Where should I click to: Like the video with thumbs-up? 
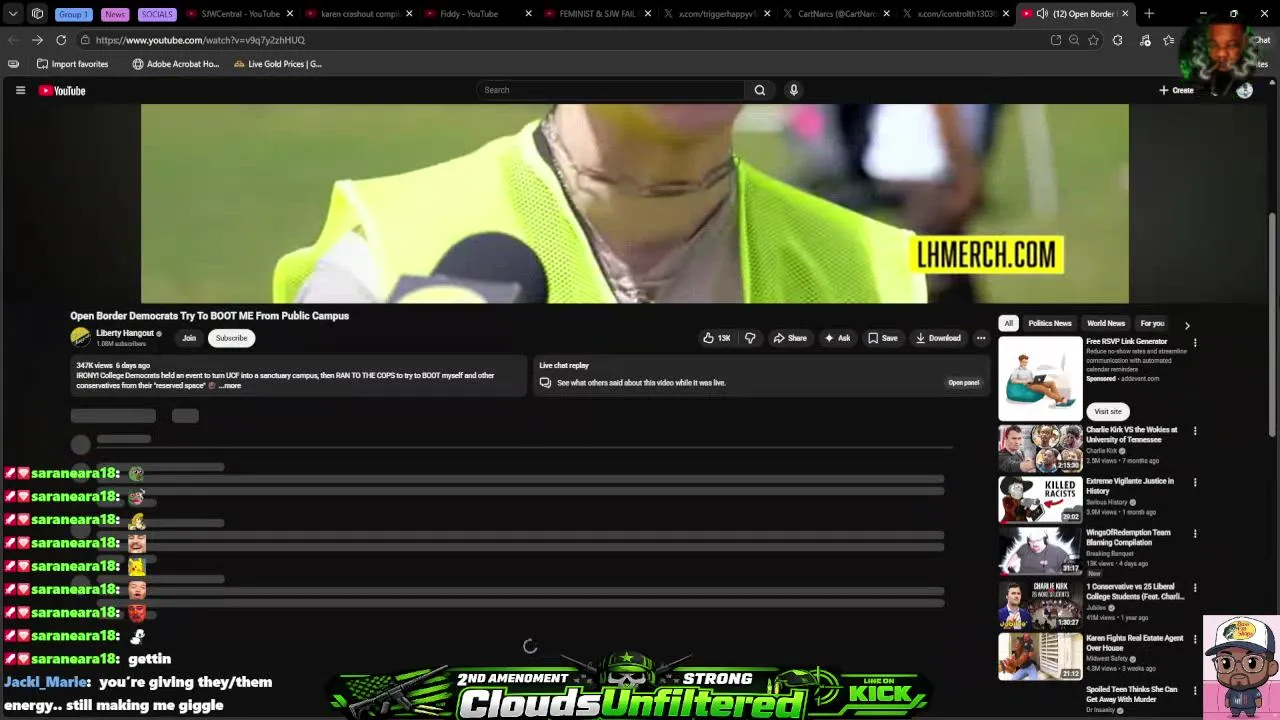tap(717, 338)
